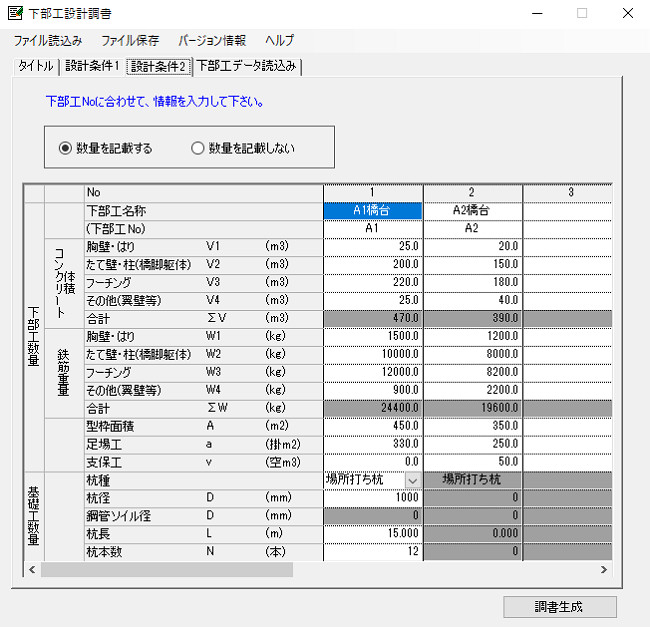Click W3 value 12000.0 cell
The image size is (650, 627).
[x=373, y=372]
